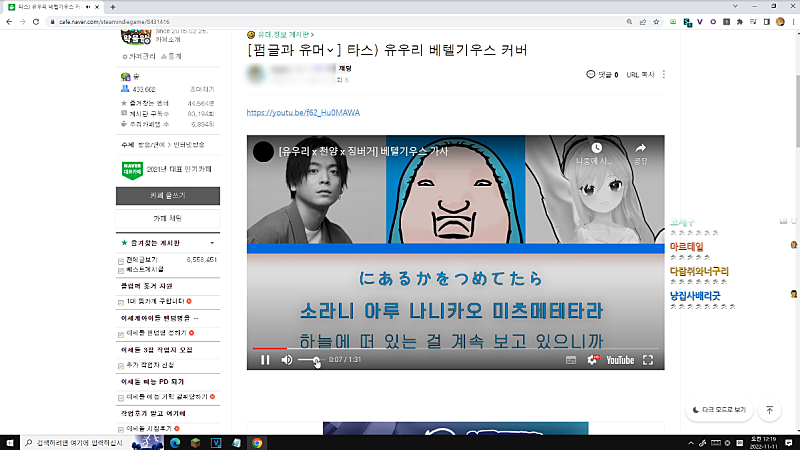Image resolution: width=800 pixels, height=450 pixels.
Task: Open the 전체글보기 board
Action: click(142, 260)
